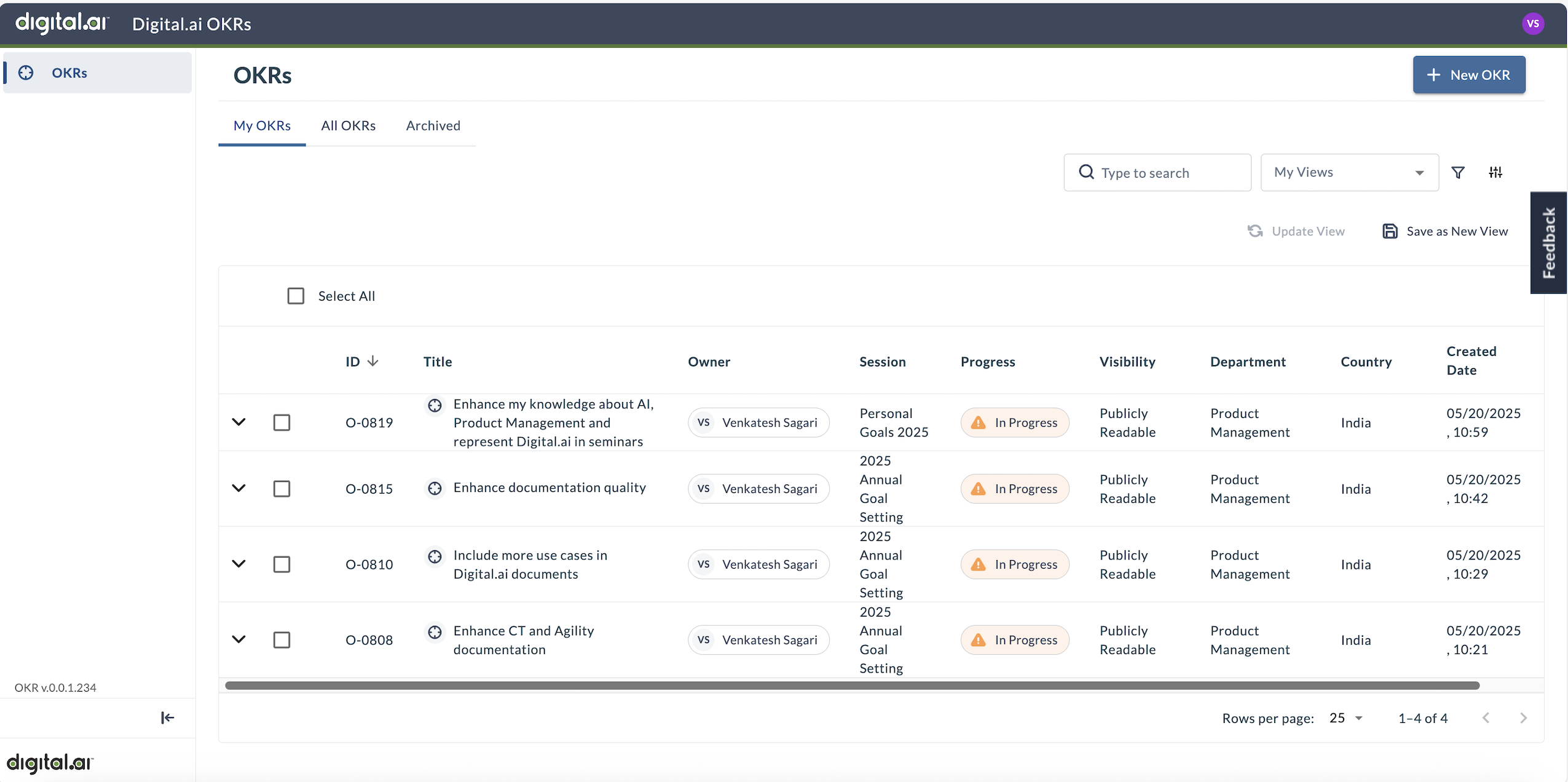Expand row O-0808 chevron

238,639
